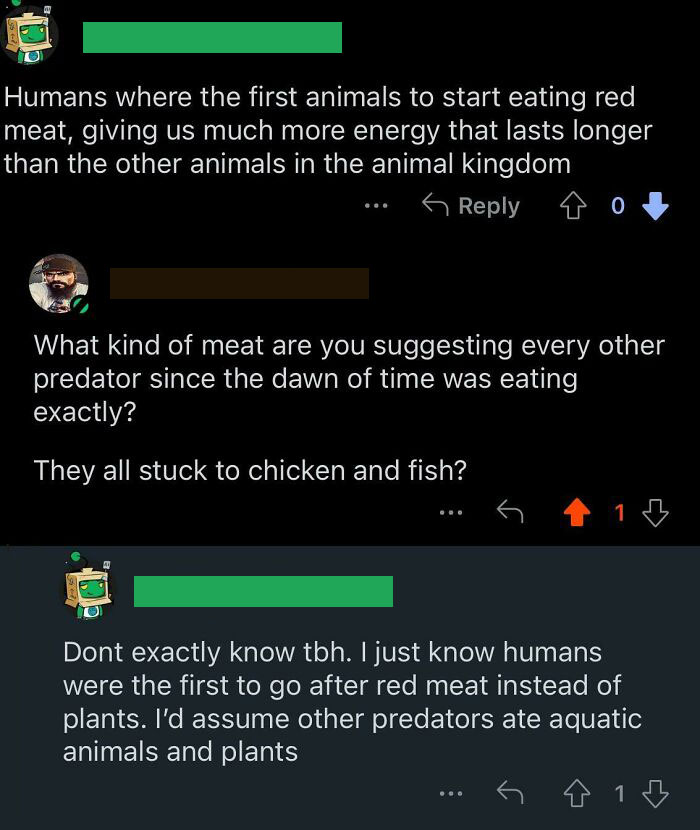Open the three-dot menu on the middle comment
This screenshot has width=700, height=830.
(x=450, y=512)
